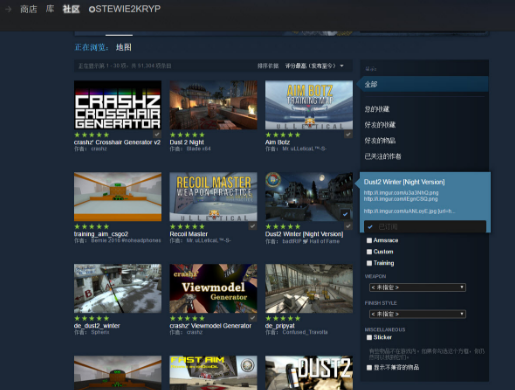Viewport: 515px width, 390px height.
Task: Toggle subscription checkmark on Aim Botz
Action: pyautogui.click(x=348, y=134)
